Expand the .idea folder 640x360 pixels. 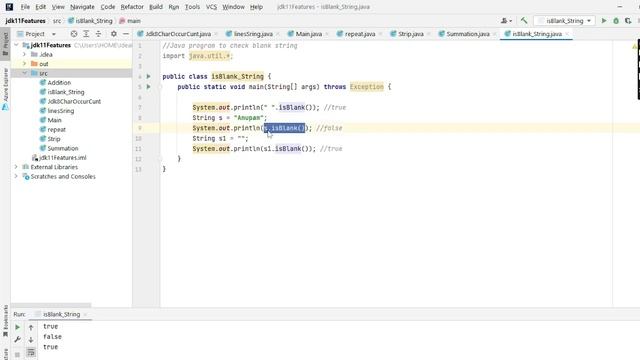(24, 54)
